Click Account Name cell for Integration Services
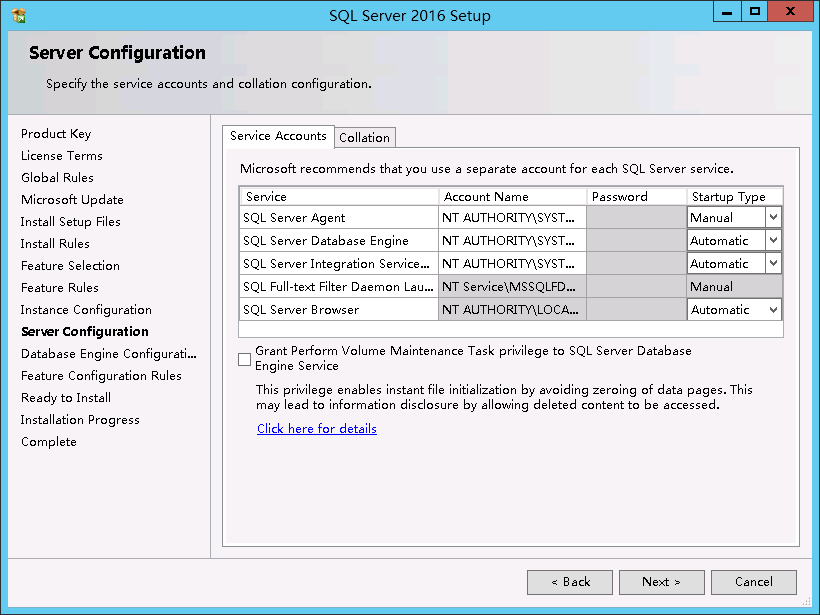This screenshot has height=615, width=820. click(512, 263)
